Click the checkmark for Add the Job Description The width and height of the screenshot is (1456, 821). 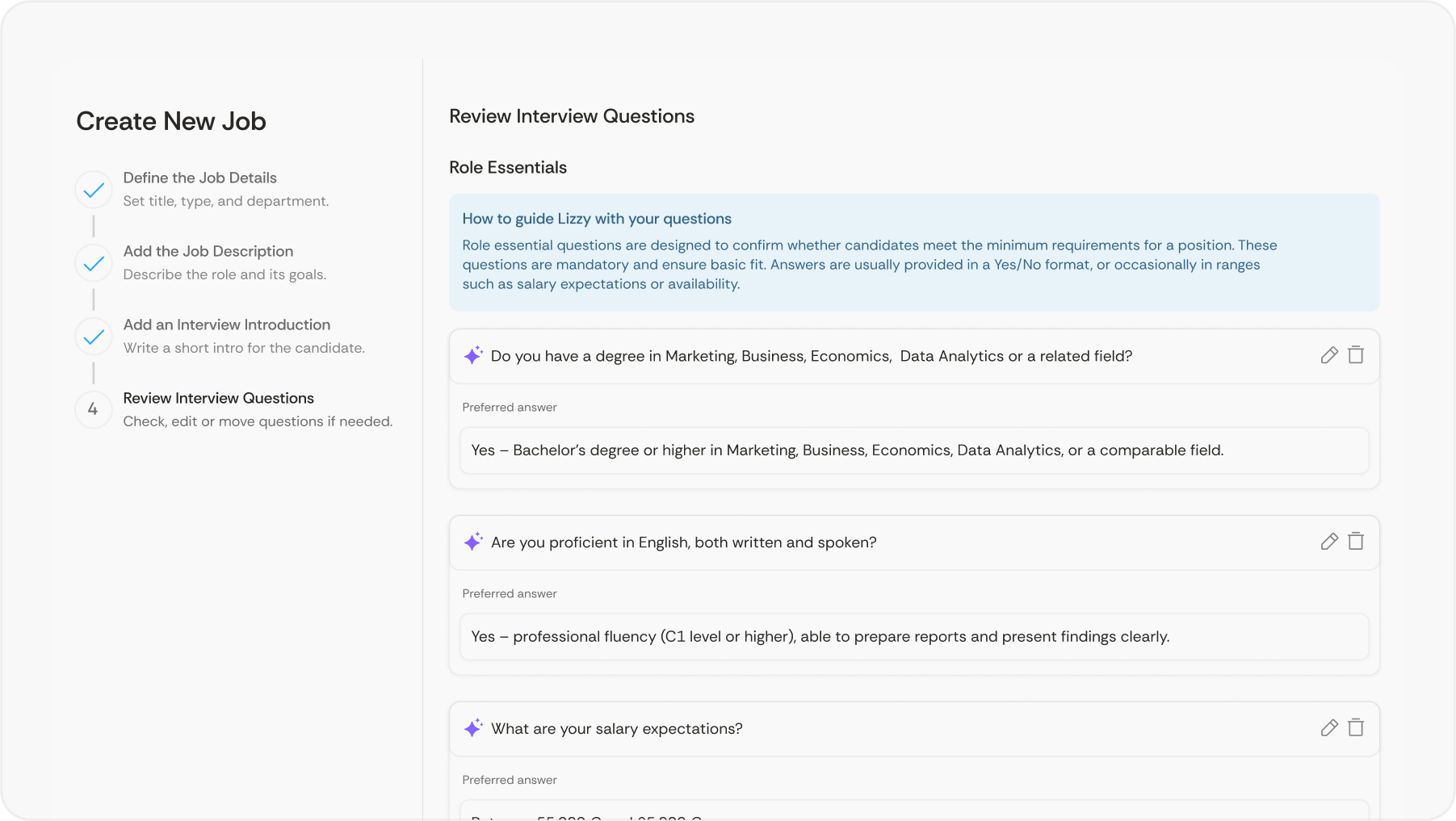[x=94, y=263]
